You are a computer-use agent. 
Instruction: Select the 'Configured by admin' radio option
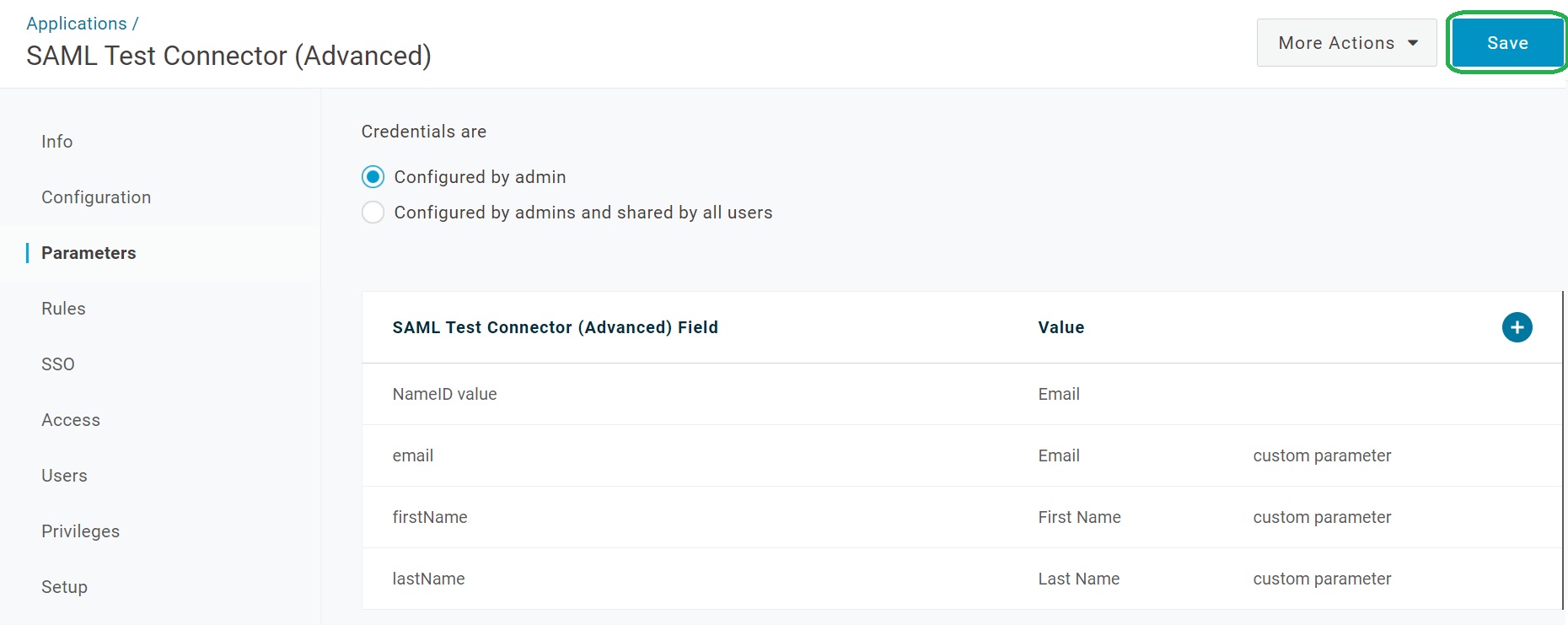pyautogui.click(x=373, y=177)
